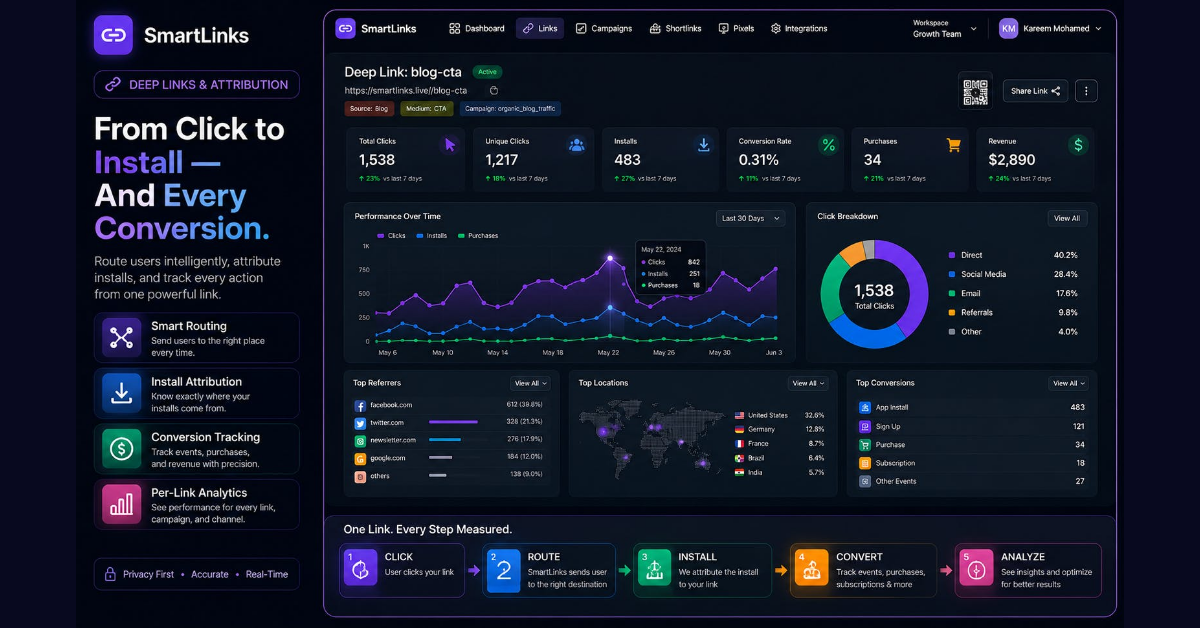Image resolution: width=1200 pixels, height=628 pixels.
Task: Click the Source: Blog tag
Action: point(370,109)
